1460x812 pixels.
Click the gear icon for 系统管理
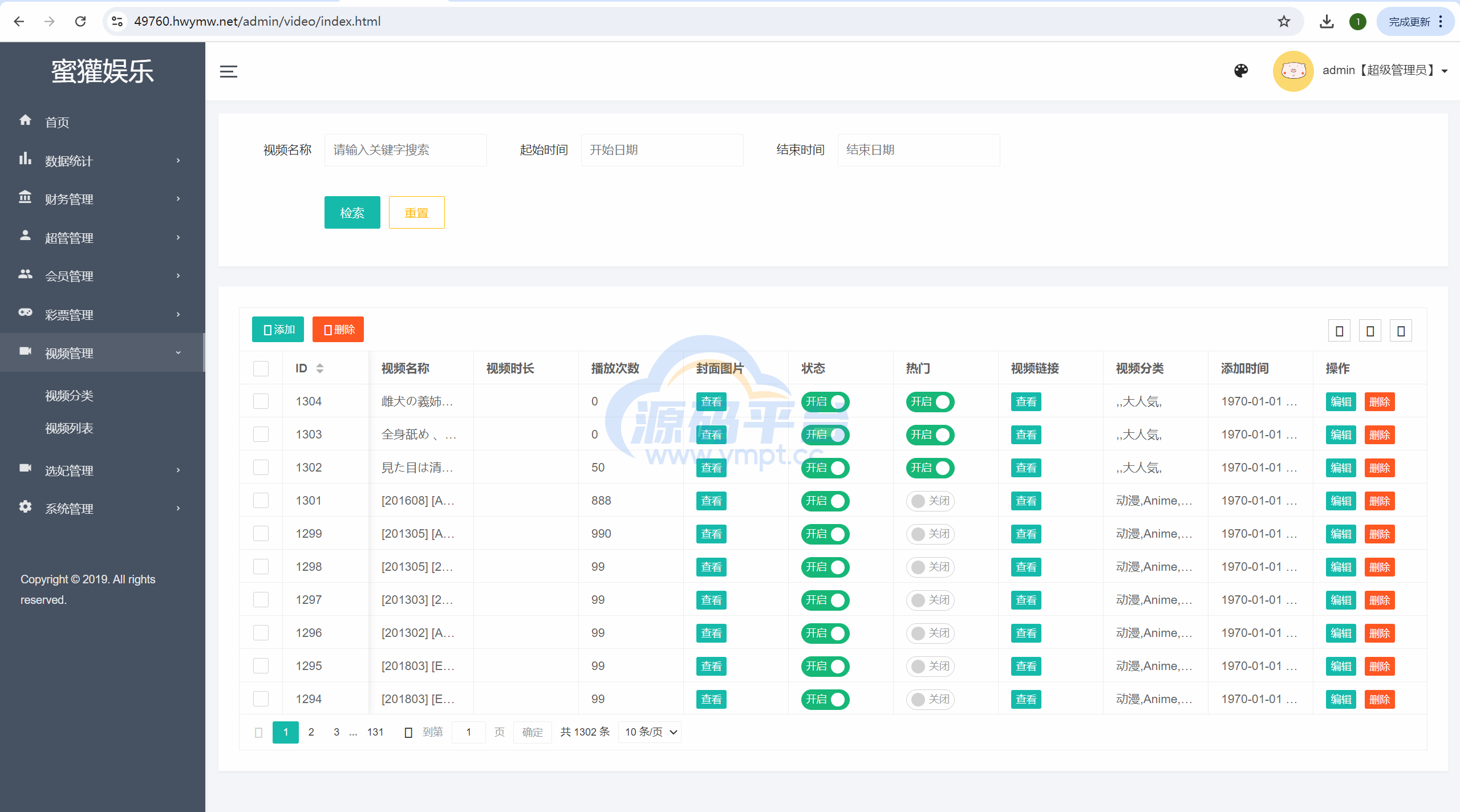click(25, 506)
